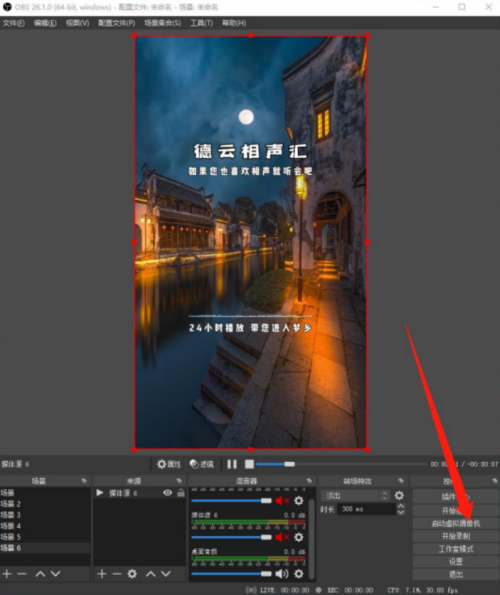Click the play triangle next to 媒体源 6
Viewport: 500px width, 595px height.
click(100, 493)
